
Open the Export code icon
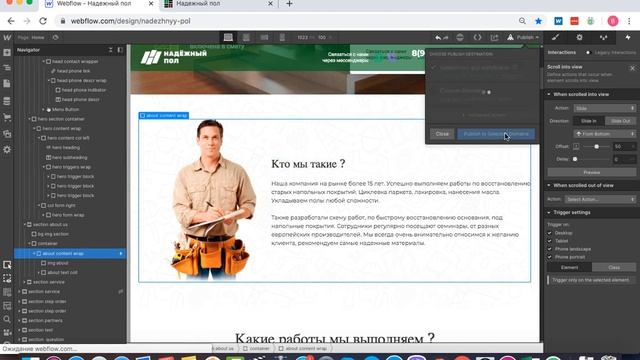(477, 38)
